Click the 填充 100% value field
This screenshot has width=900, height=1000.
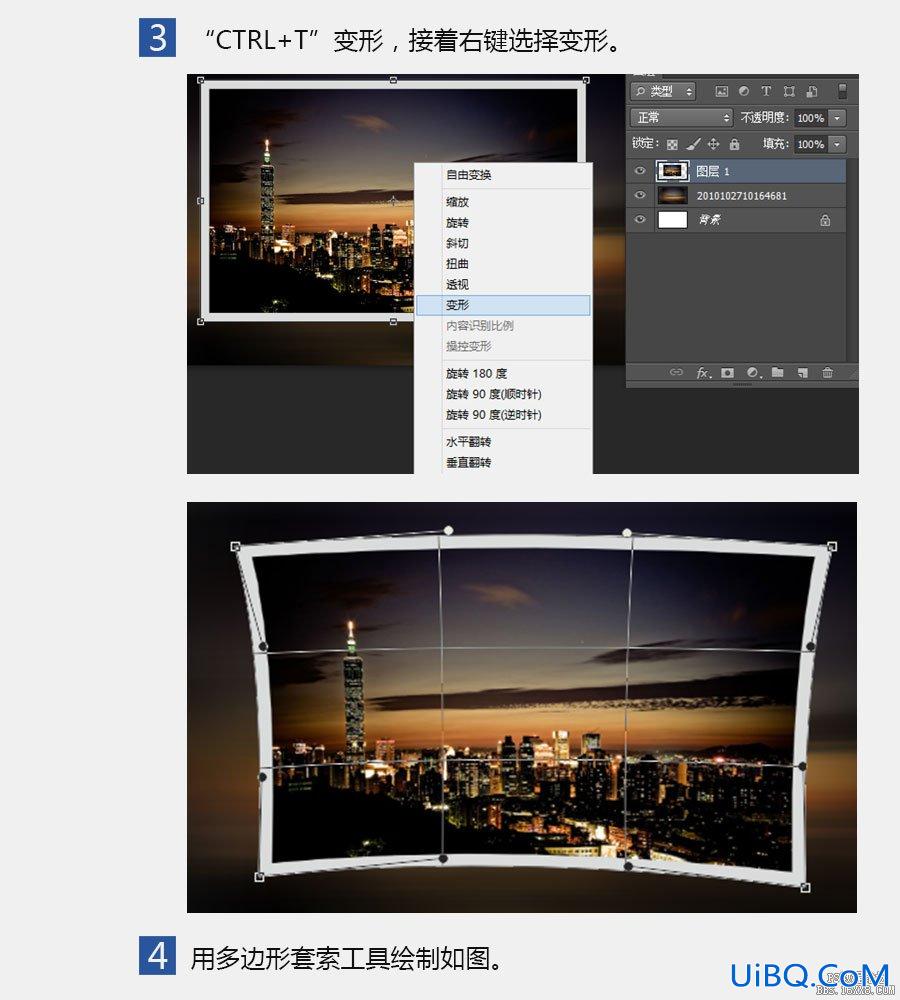coord(811,144)
